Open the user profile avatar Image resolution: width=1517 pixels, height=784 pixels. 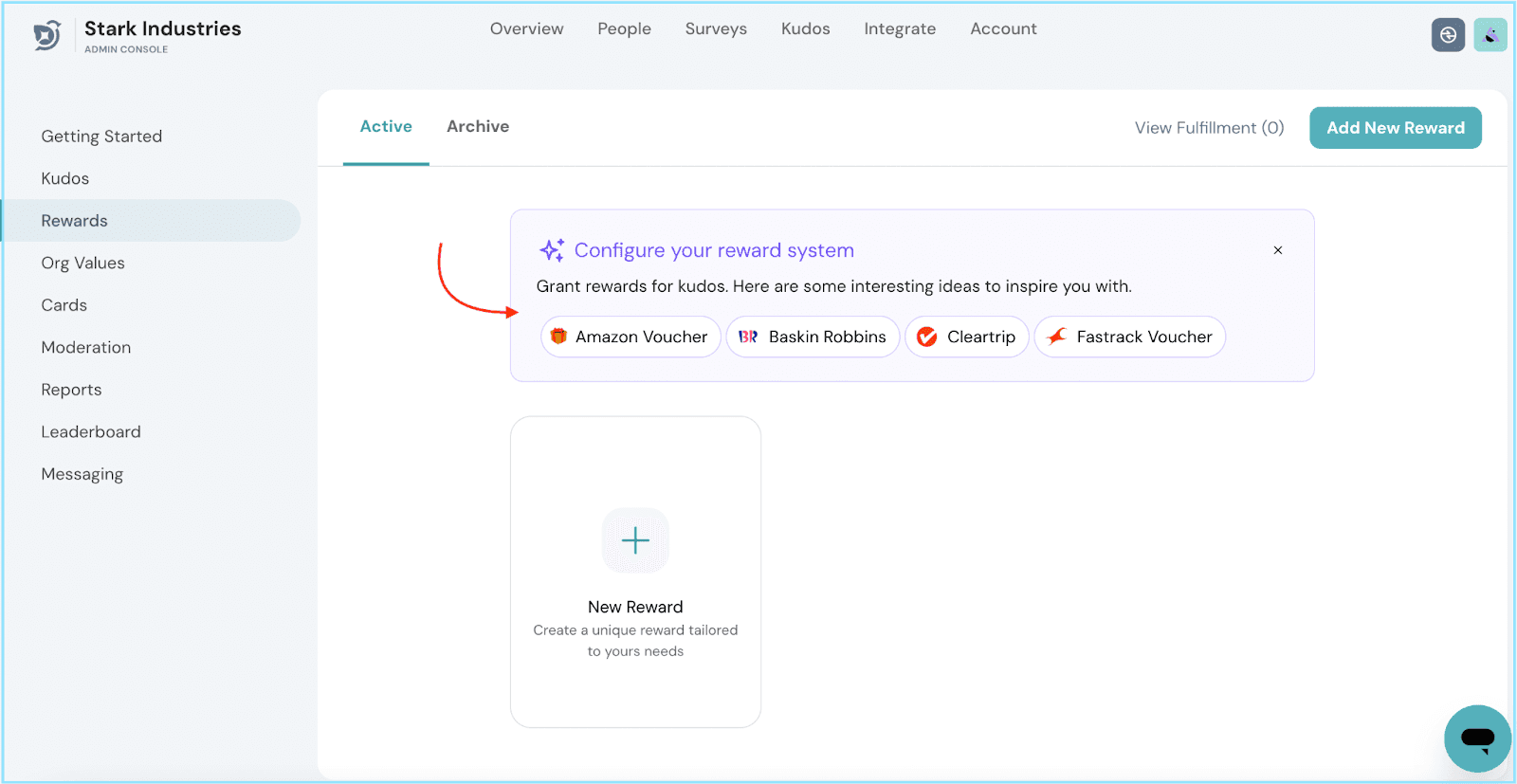(x=1490, y=35)
